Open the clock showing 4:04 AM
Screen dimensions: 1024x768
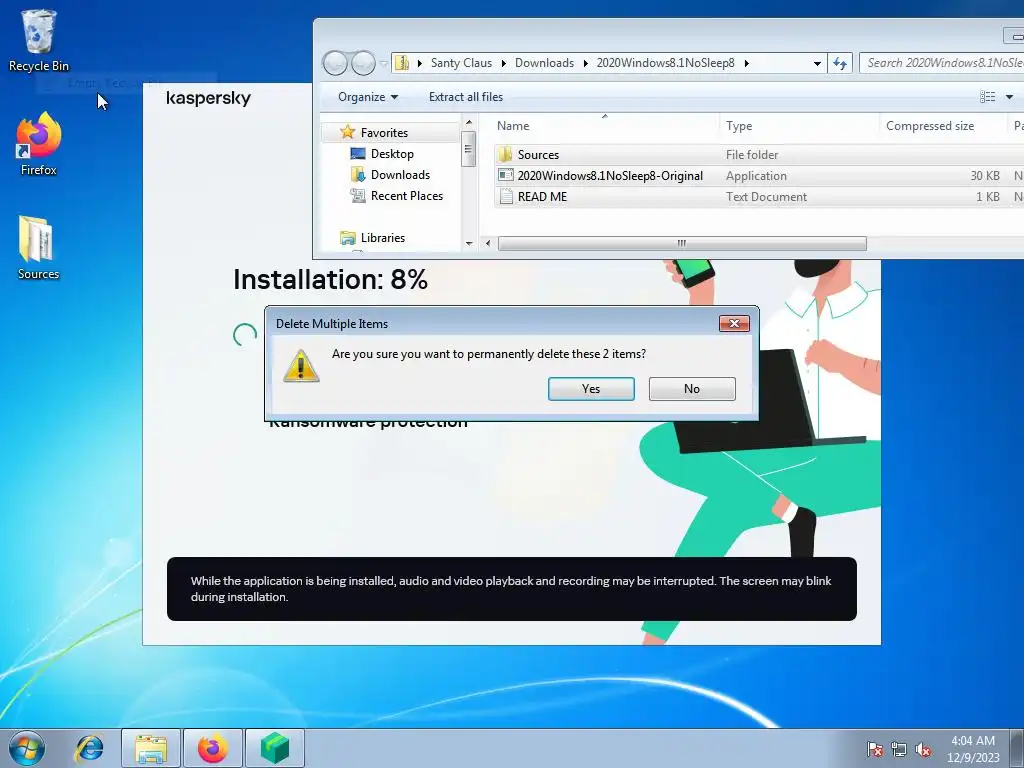tap(973, 749)
